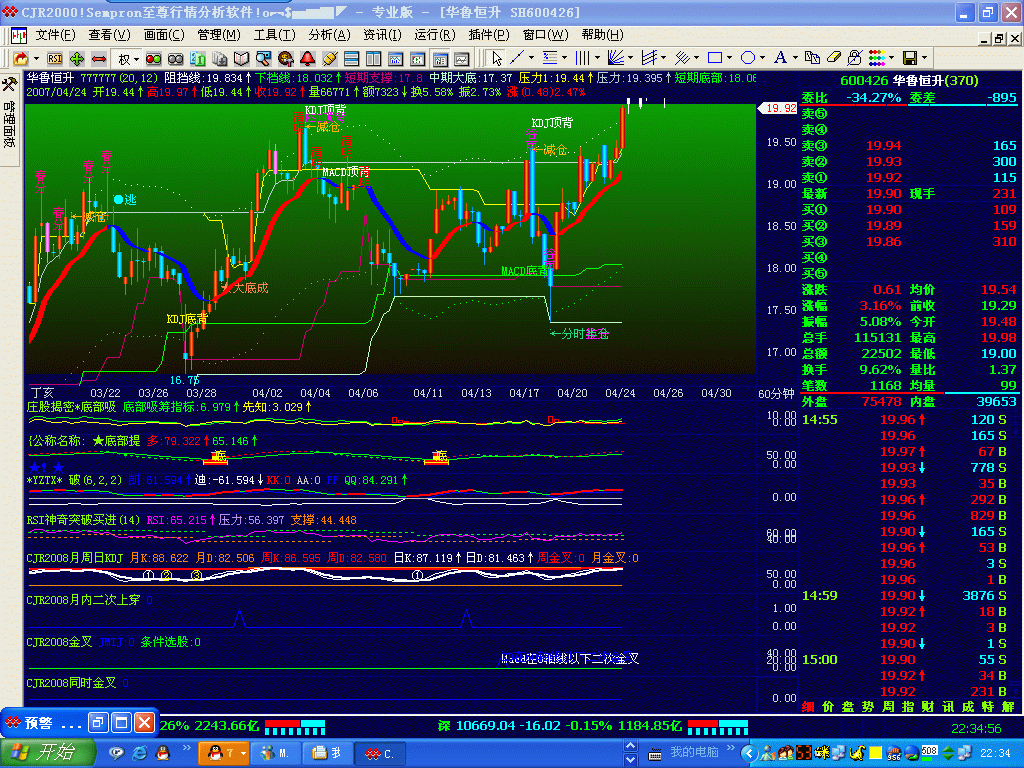Toggle the 权 price adjustment button
This screenshot has width=1024, height=768.
point(124,58)
